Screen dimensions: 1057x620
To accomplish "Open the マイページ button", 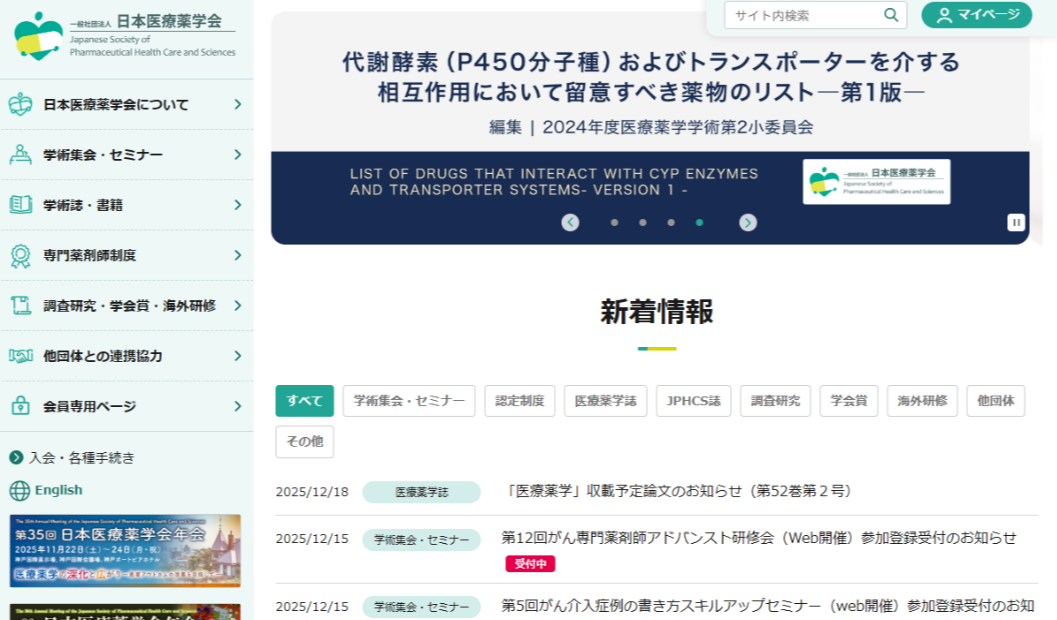I will coord(976,15).
